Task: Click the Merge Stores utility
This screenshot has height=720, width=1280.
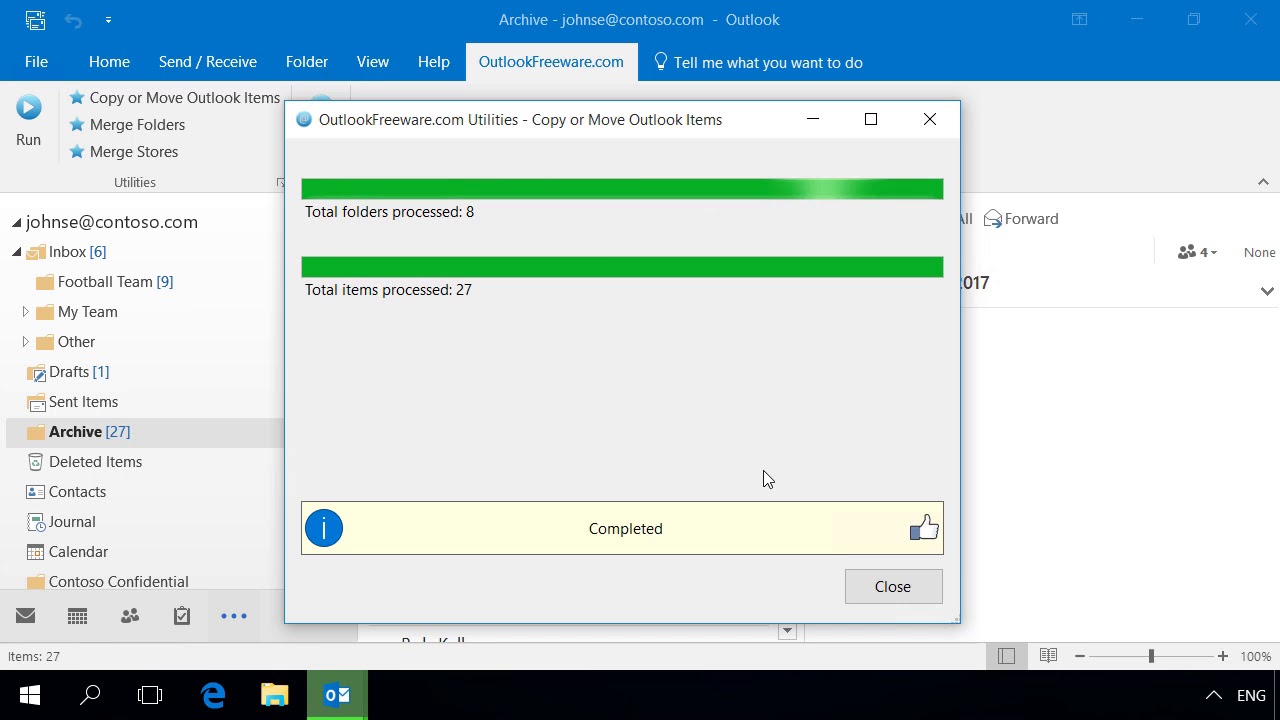Action: pos(124,152)
